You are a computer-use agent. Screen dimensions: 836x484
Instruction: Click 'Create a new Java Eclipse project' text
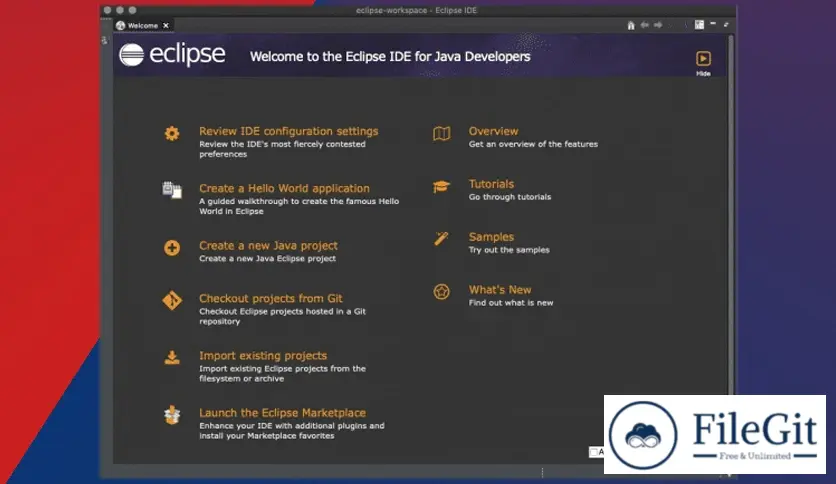(x=267, y=258)
